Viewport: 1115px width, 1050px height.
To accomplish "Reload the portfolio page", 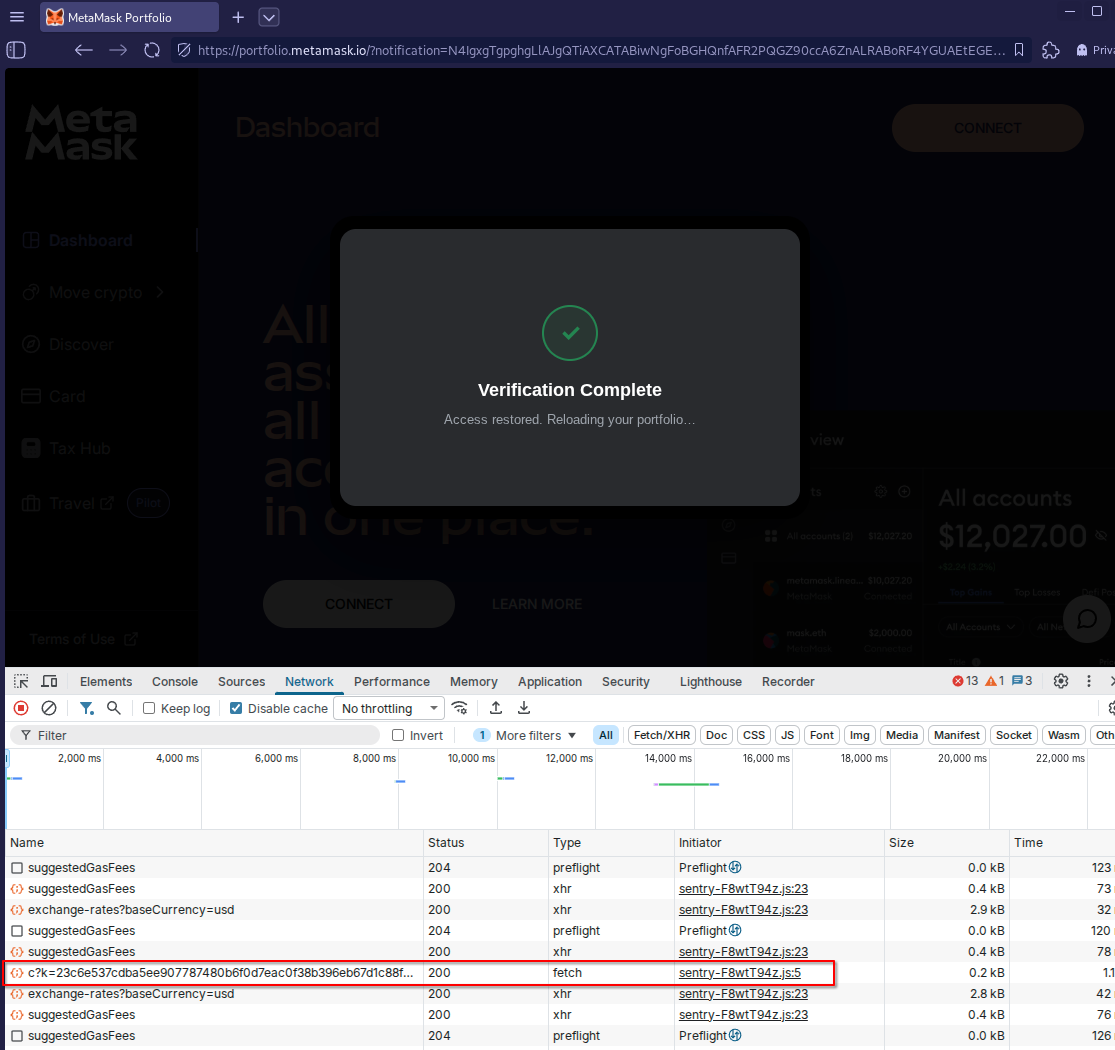I will pos(151,50).
